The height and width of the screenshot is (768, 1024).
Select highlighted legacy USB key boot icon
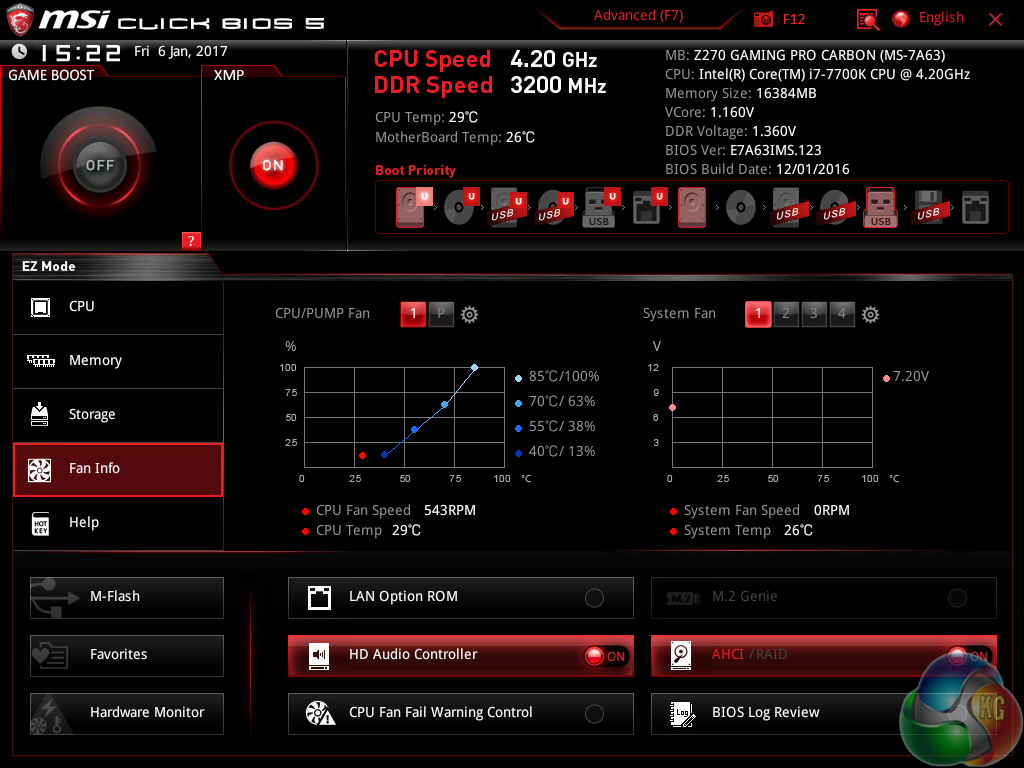[x=880, y=208]
